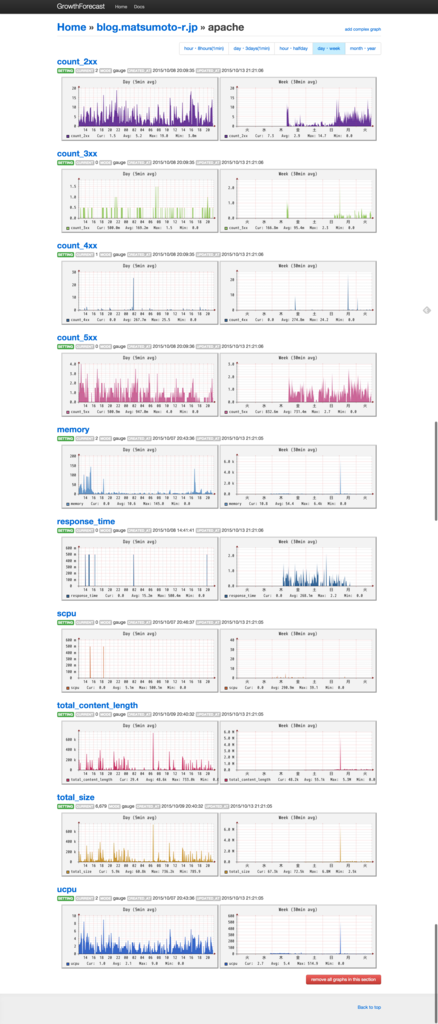Click the vertical page scrollbar thumb
Screen dimensions: 438x1024
(x=436, y=471)
